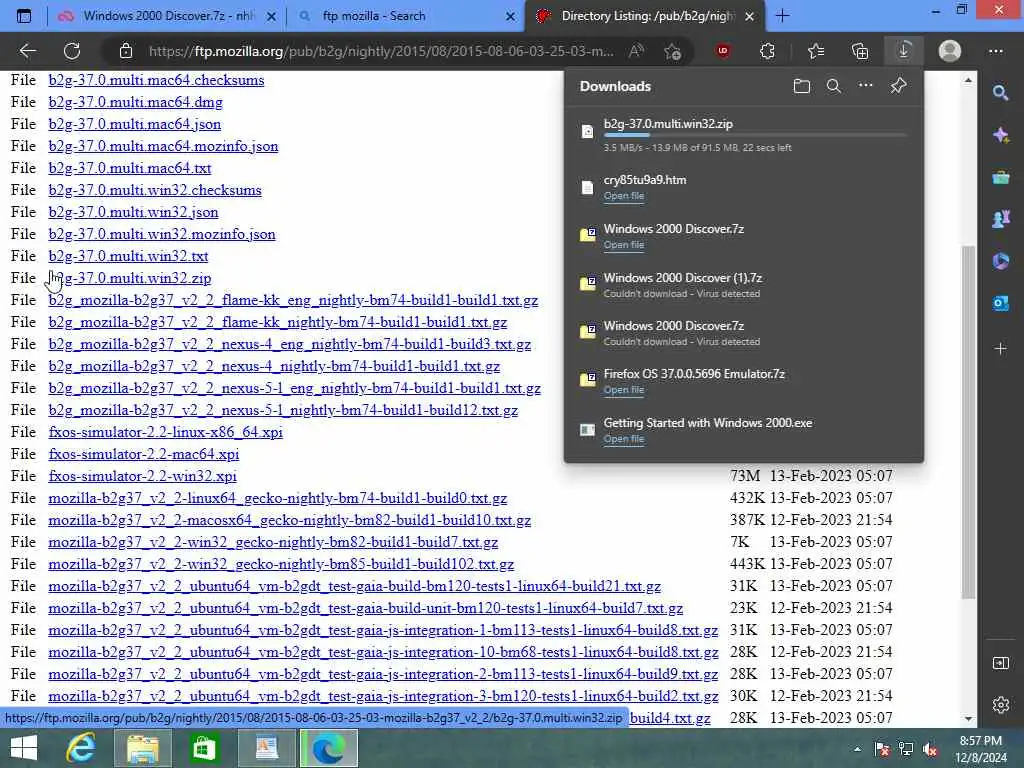Click the b2g-37.0.multi.win32.zip page link
Image resolution: width=1024 pixels, height=768 pixels.
[x=129, y=278]
